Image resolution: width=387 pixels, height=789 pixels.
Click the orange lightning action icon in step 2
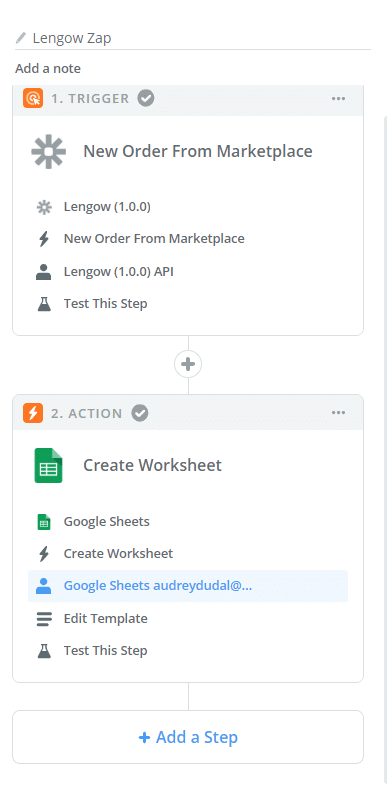[33, 414]
